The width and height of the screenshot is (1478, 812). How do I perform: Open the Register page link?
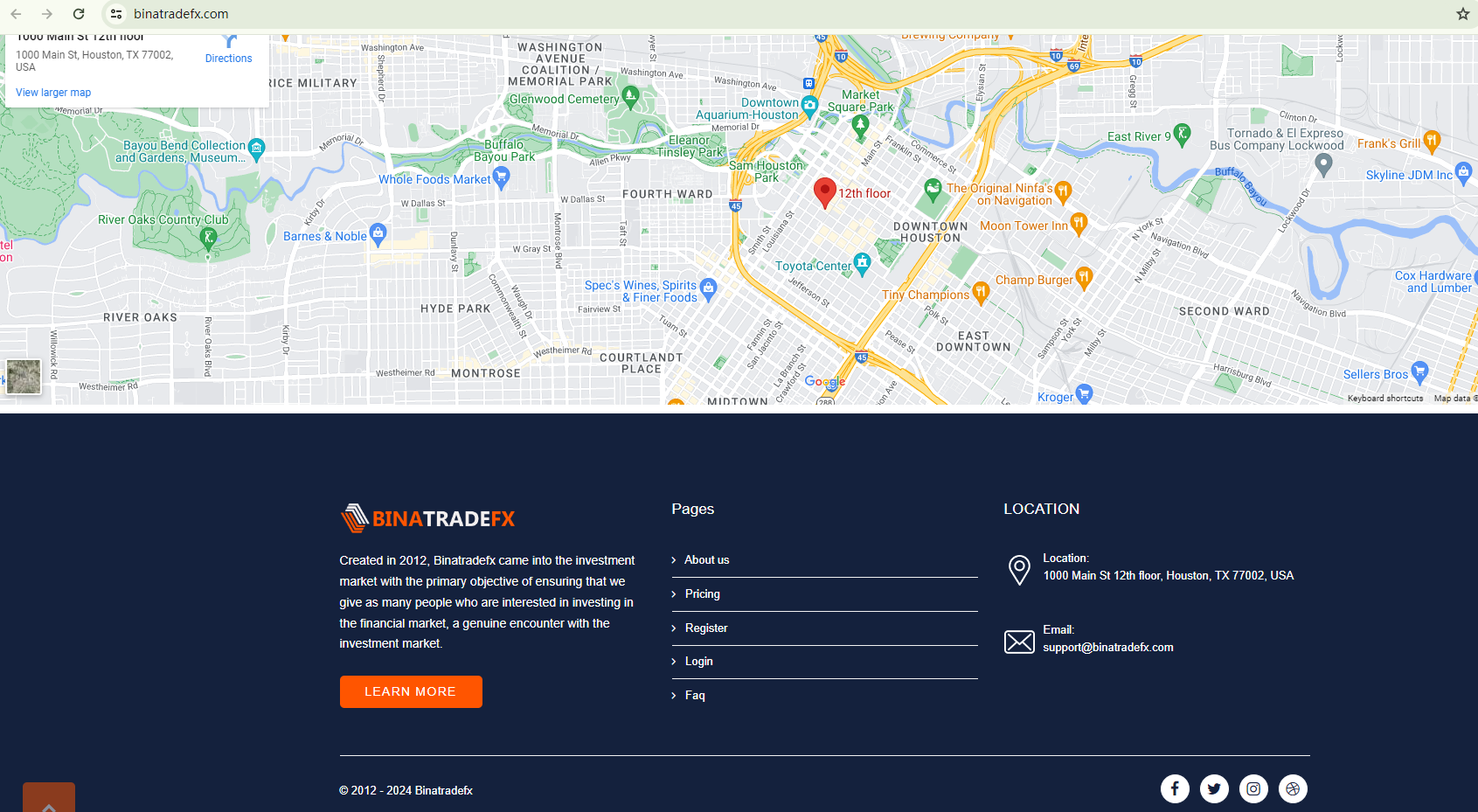[x=706, y=628]
